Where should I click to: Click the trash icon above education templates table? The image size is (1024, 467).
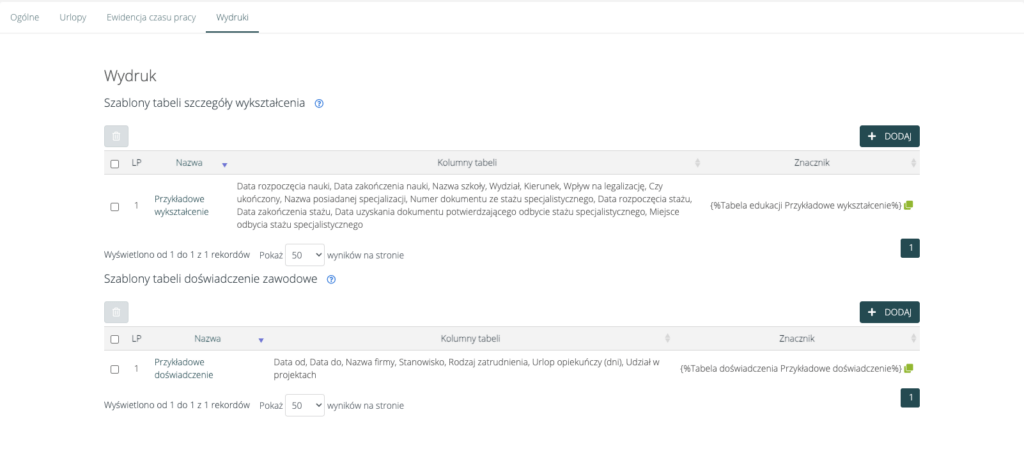[116, 137]
